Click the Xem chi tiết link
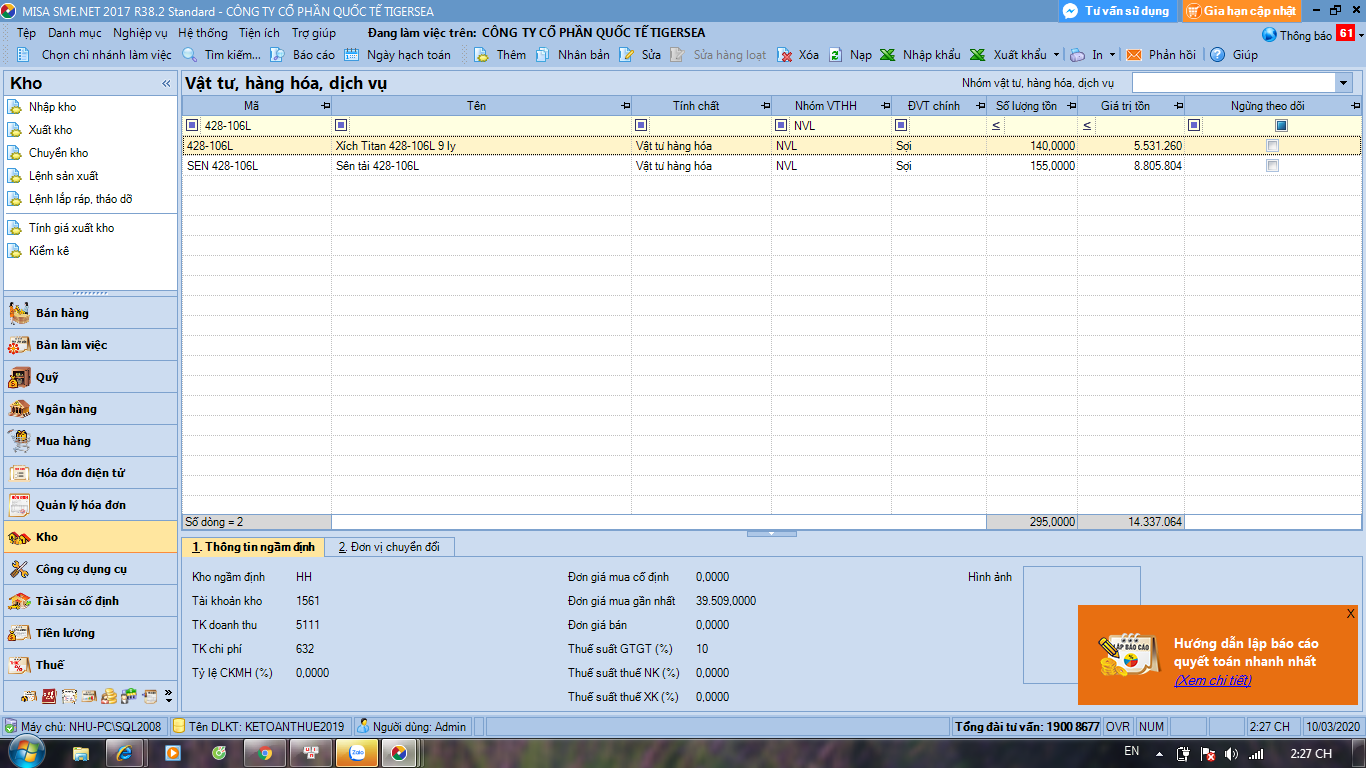This screenshot has width=1366, height=768. coord(1212,681)
